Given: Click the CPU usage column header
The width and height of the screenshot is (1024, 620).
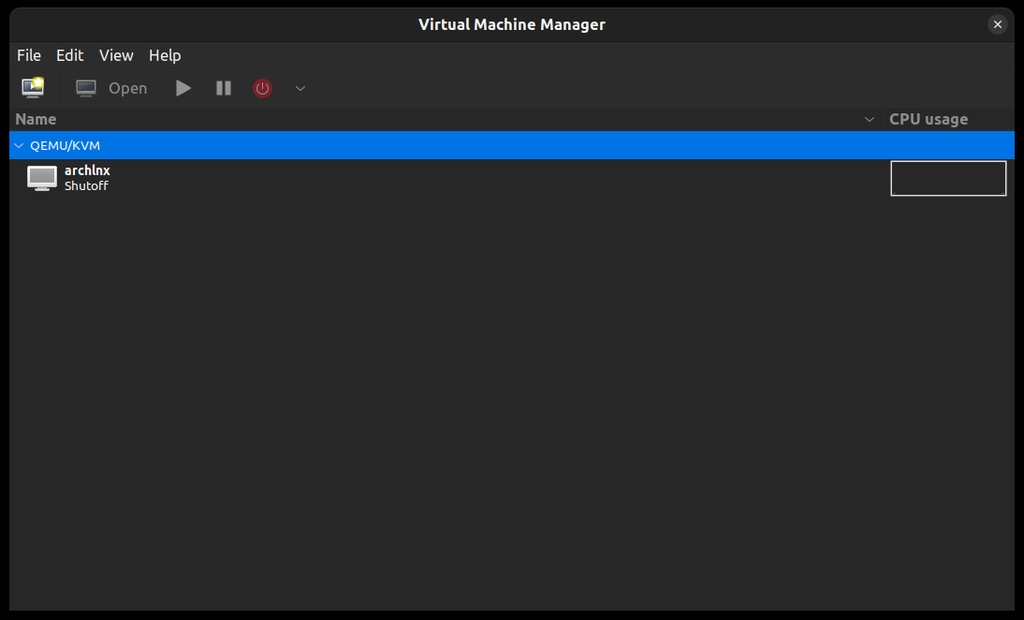Looking at the screenshot, I should click(928, 119).
